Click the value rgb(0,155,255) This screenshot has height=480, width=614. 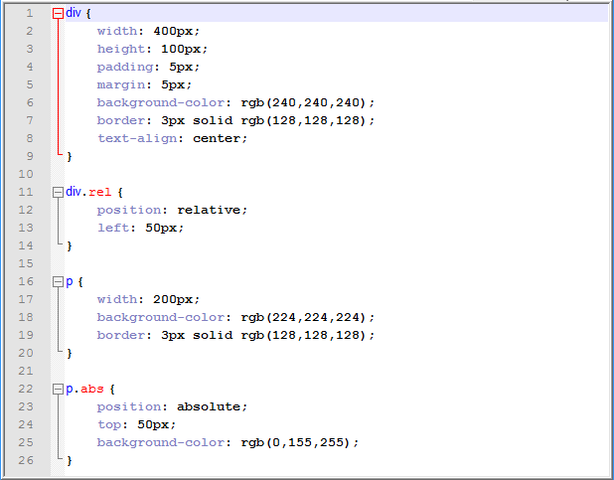[295, 443]
